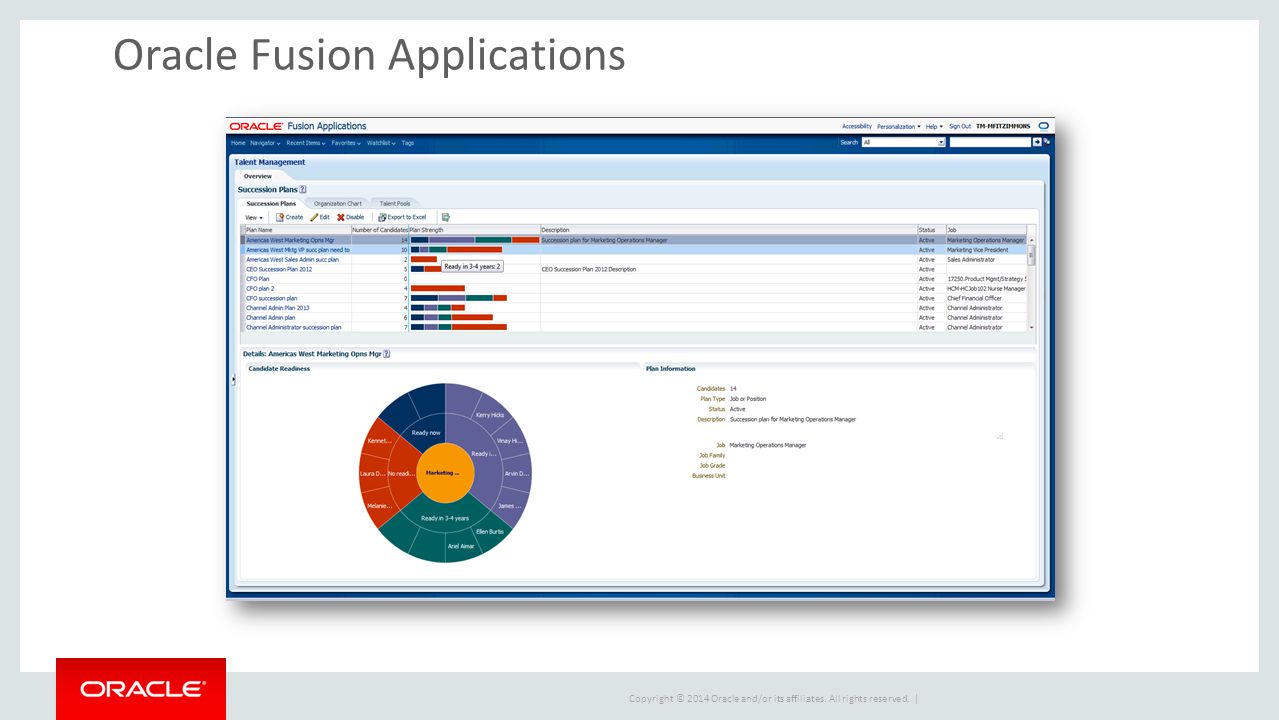Switch to the Talent Pools tab

click(395, 203)
